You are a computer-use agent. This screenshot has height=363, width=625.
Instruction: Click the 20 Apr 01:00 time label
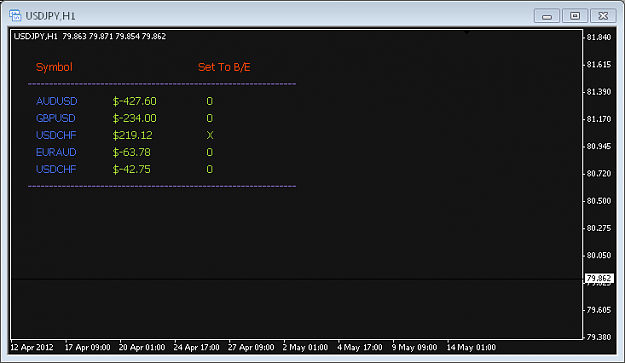142,347
